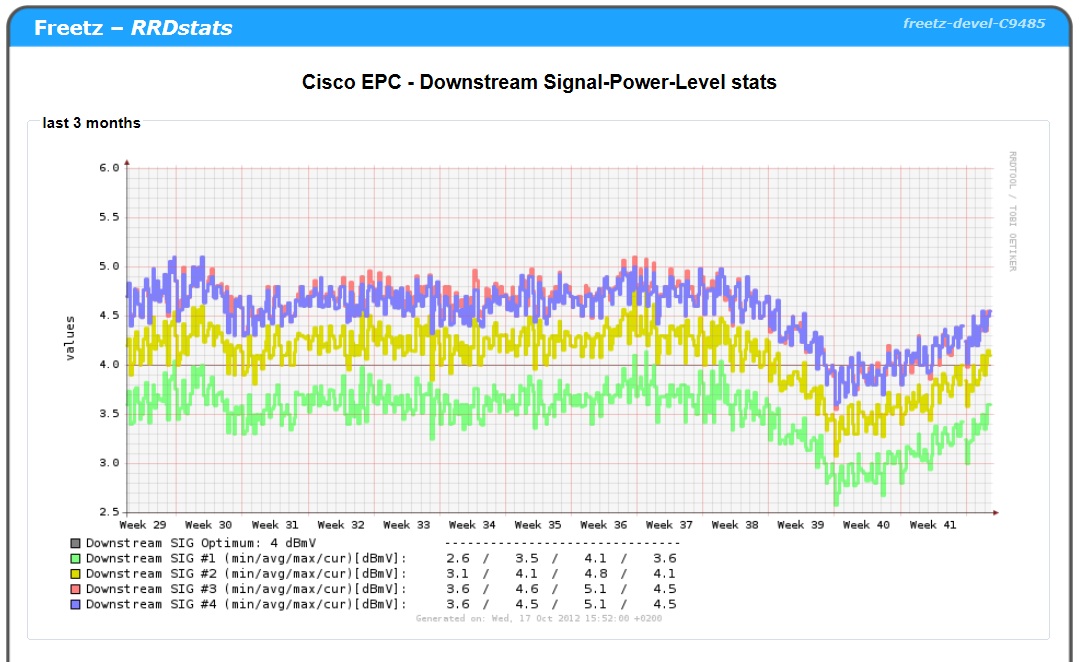Click the 'last 3 months' section label
Screen dimensions: 1080x662
coord(91,123)
